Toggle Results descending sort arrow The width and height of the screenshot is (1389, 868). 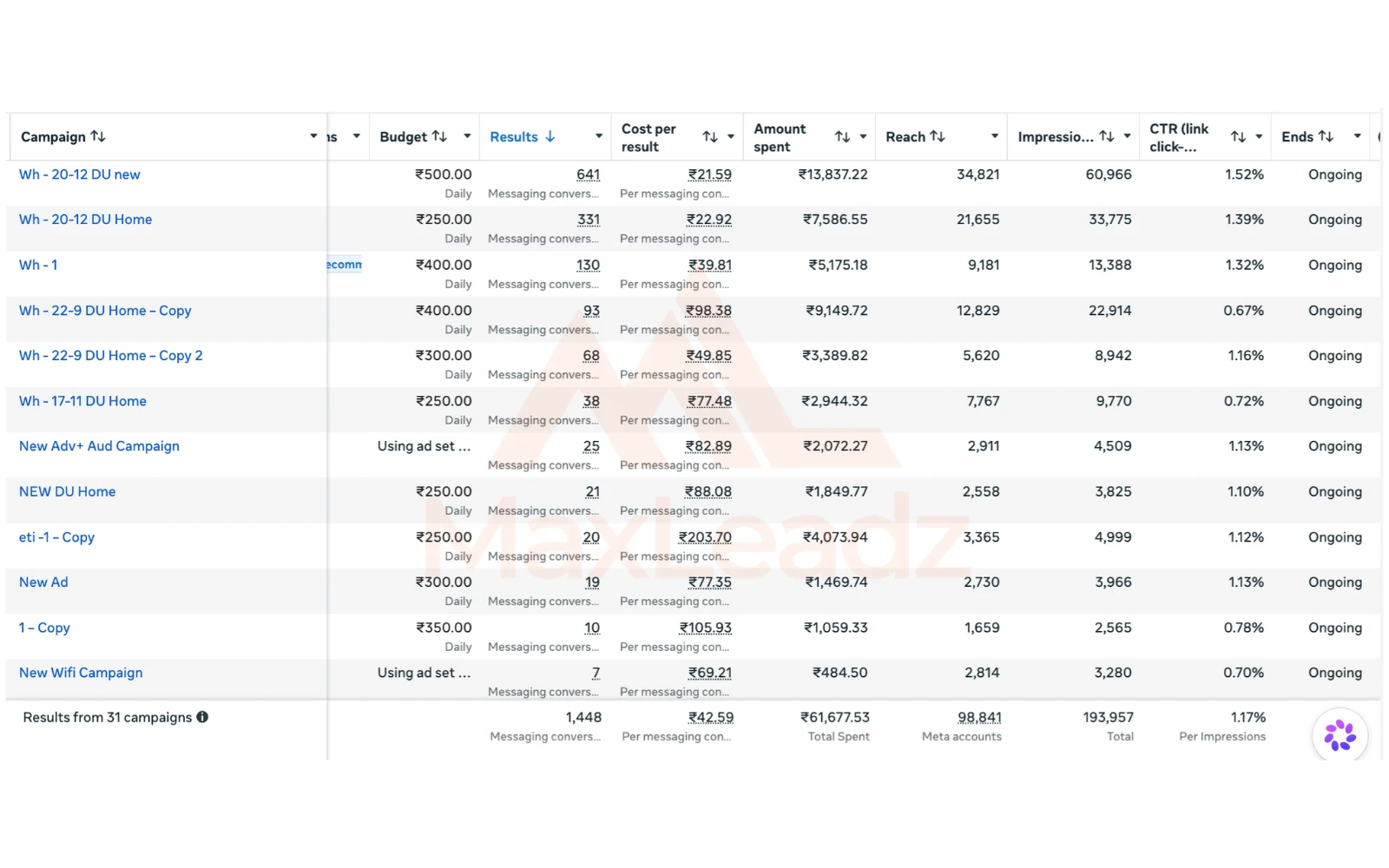point(550,136)
